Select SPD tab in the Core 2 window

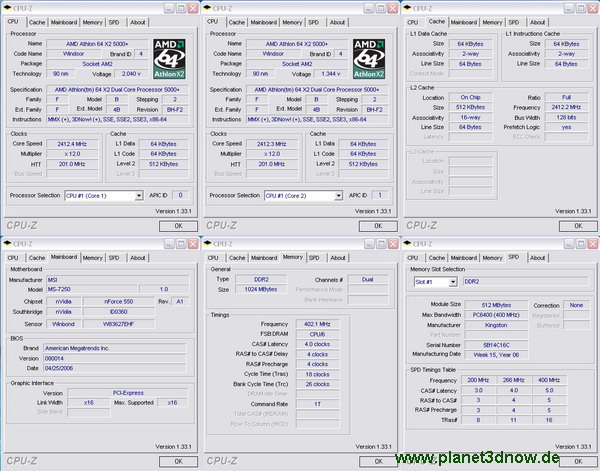click(x=313, y=23)
